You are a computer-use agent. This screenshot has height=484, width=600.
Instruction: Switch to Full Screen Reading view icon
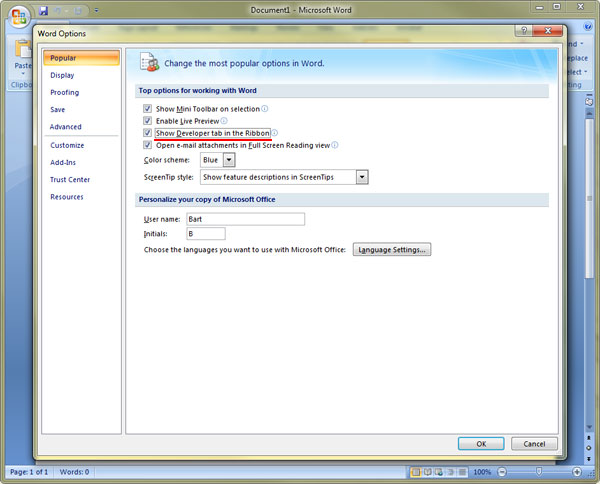pos(427,472)
